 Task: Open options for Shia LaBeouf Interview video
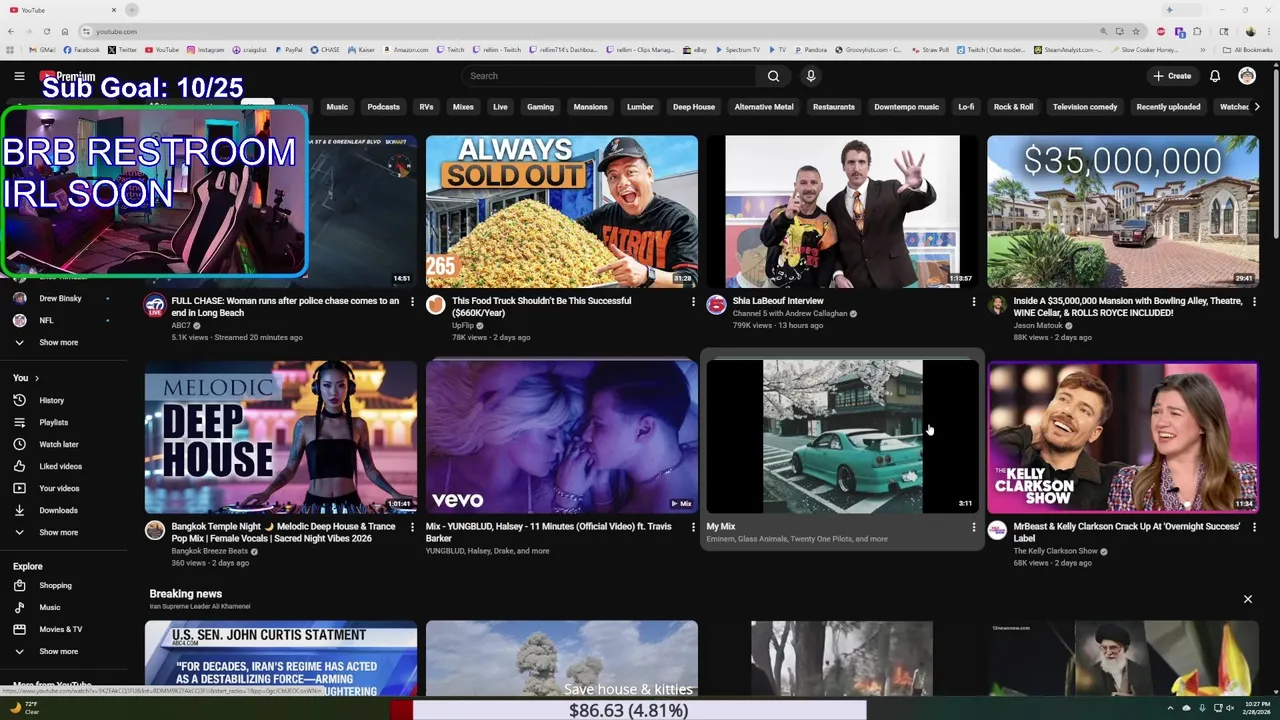tap(974, 301)
